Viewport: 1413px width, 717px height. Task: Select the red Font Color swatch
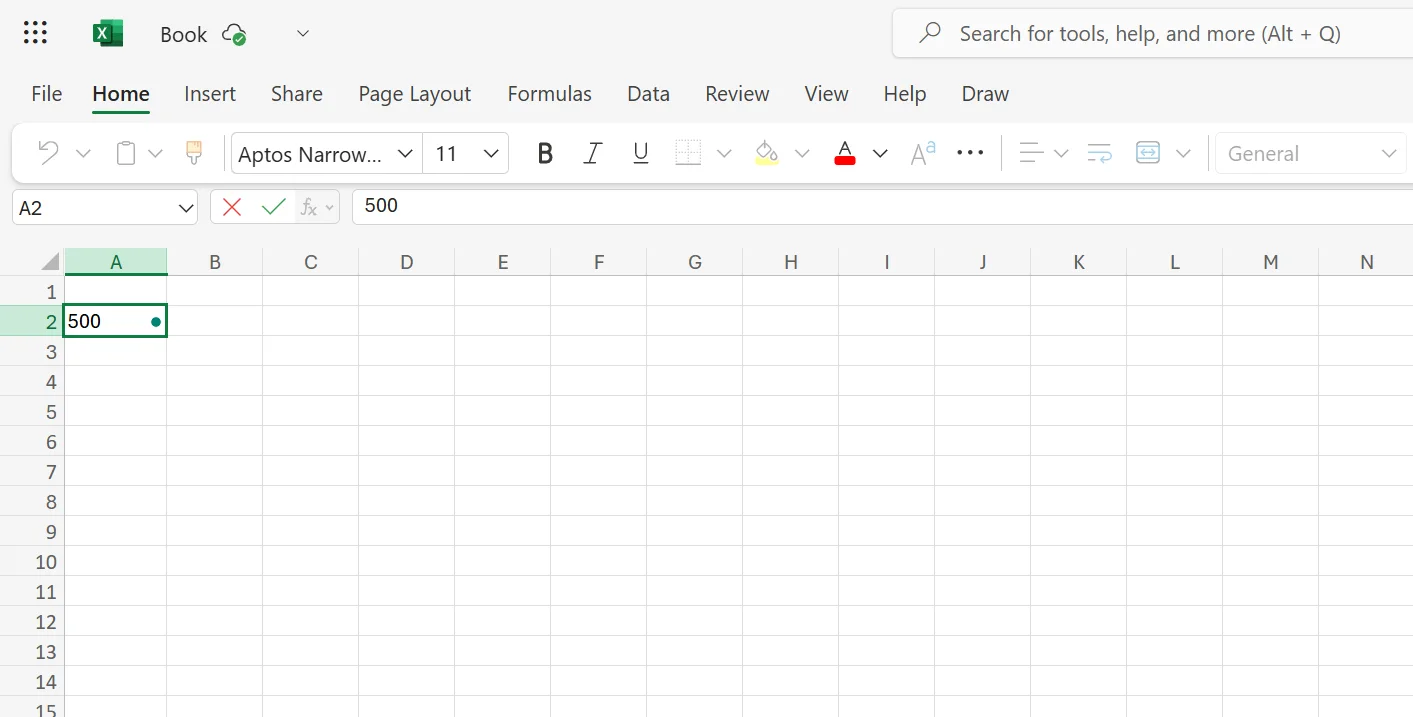click(x=845, y=153)
